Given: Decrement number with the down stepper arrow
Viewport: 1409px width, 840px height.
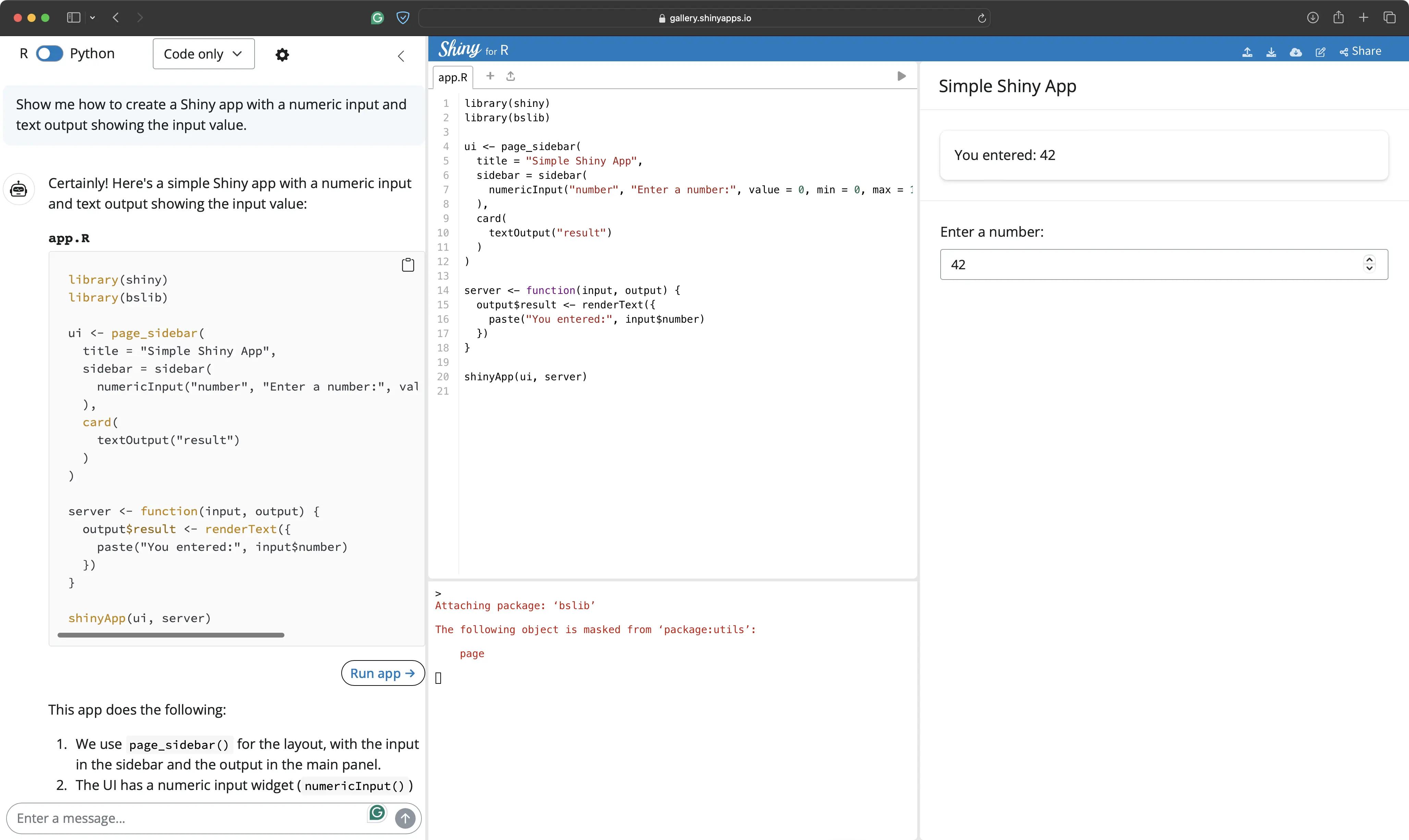Looking at the screenshot, I should [x=1369, y=269].
